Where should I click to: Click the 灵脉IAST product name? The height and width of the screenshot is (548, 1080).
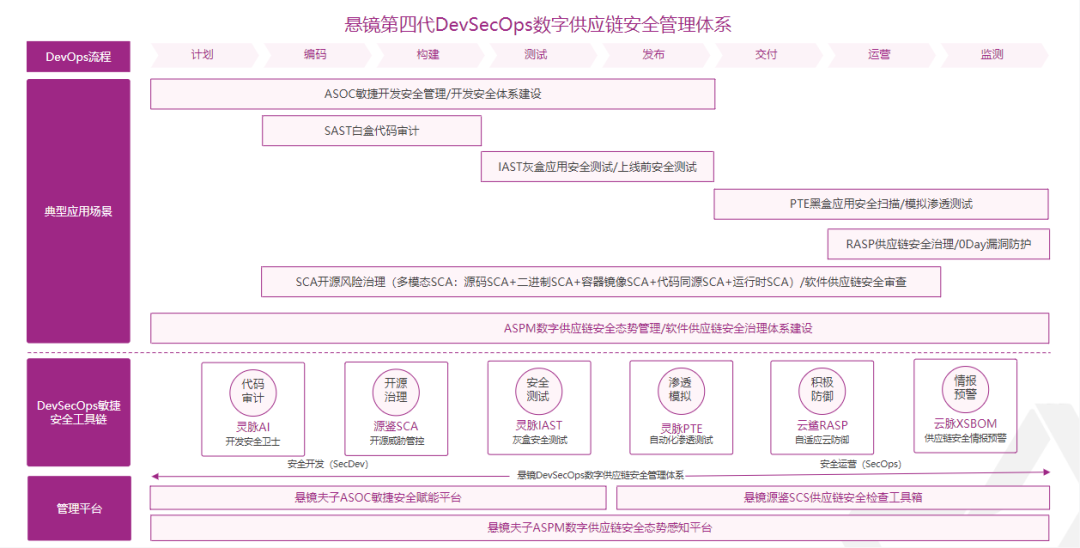(x=539, y=425)
